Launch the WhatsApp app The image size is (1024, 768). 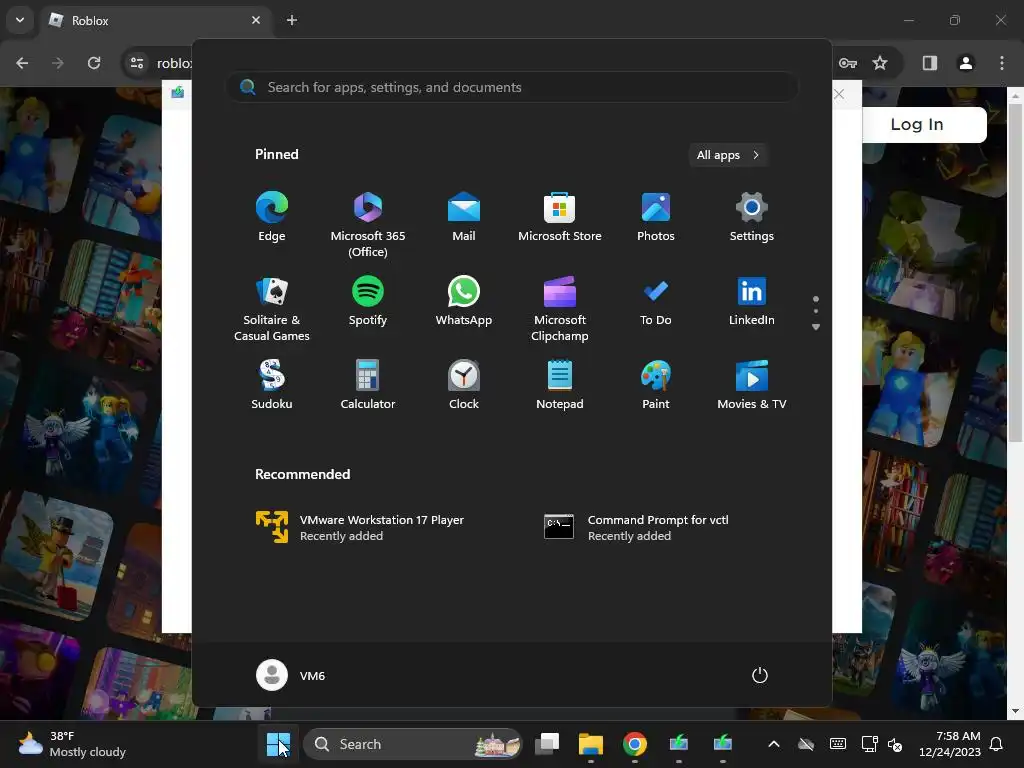(464, 302)
